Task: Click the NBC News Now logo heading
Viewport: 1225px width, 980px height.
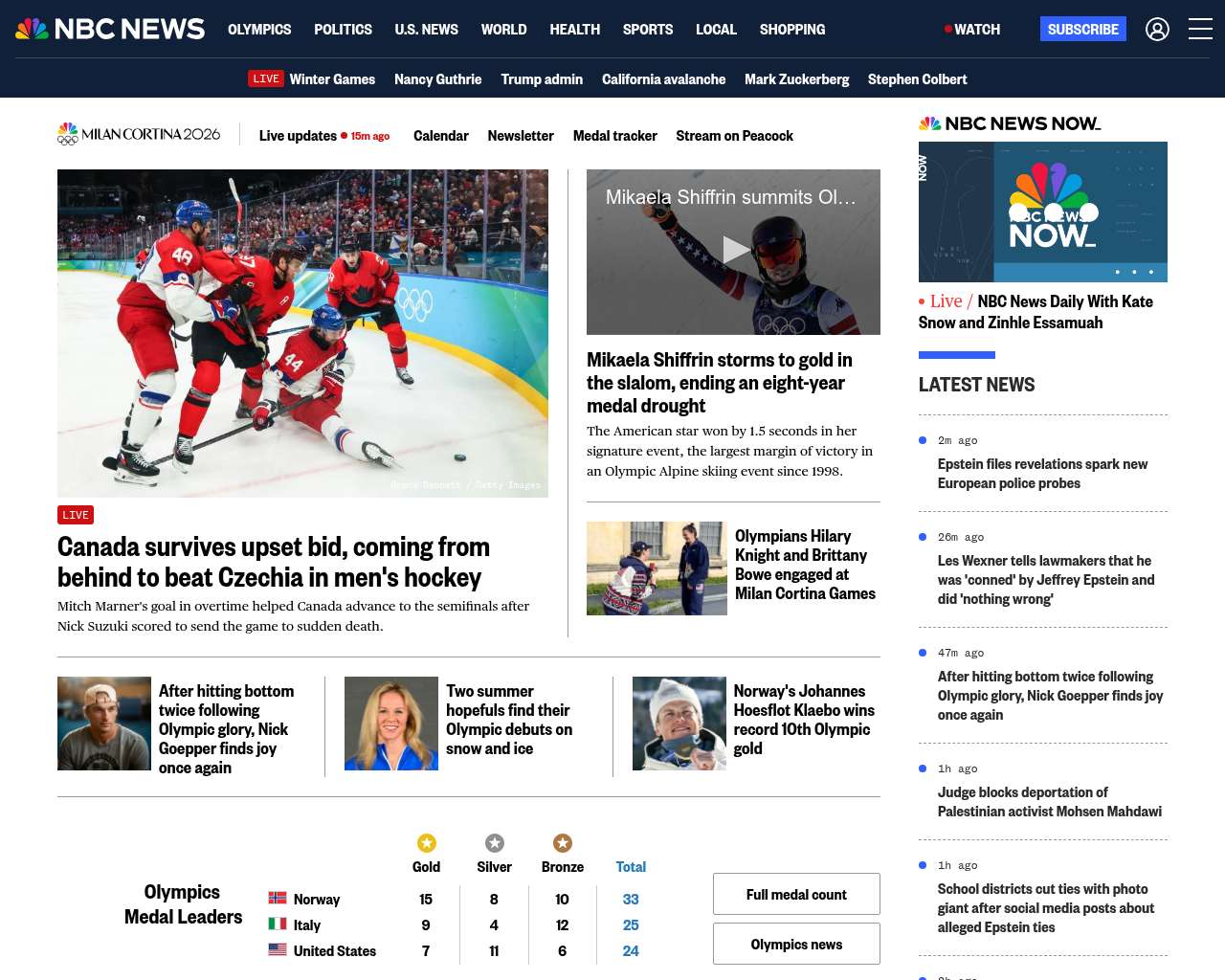Action: (x=1010, y=123)
